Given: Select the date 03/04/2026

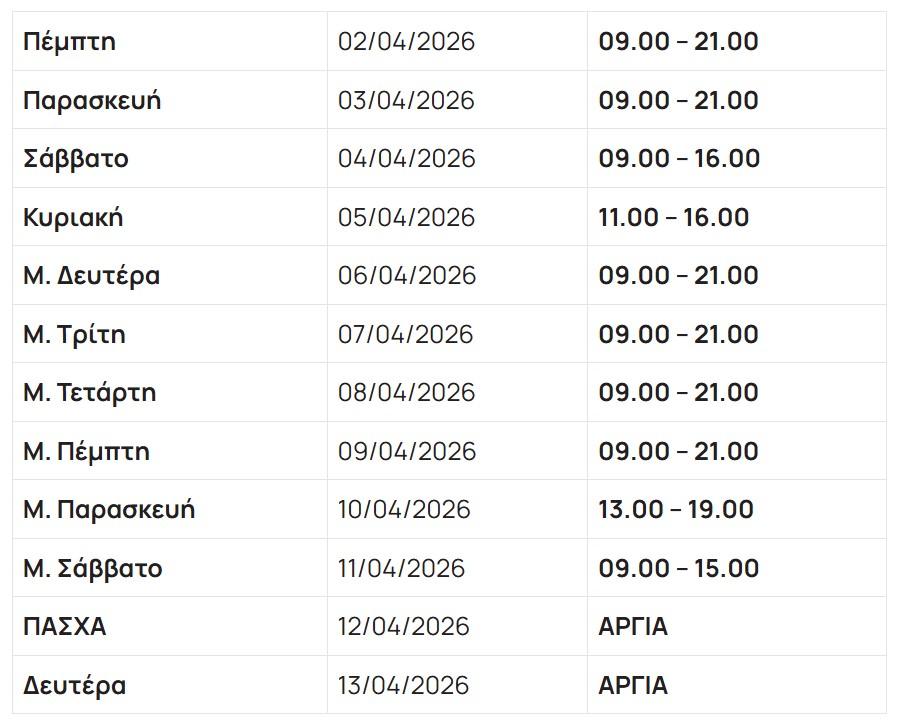Looking at the screenshot, I should tap(406, 101).
